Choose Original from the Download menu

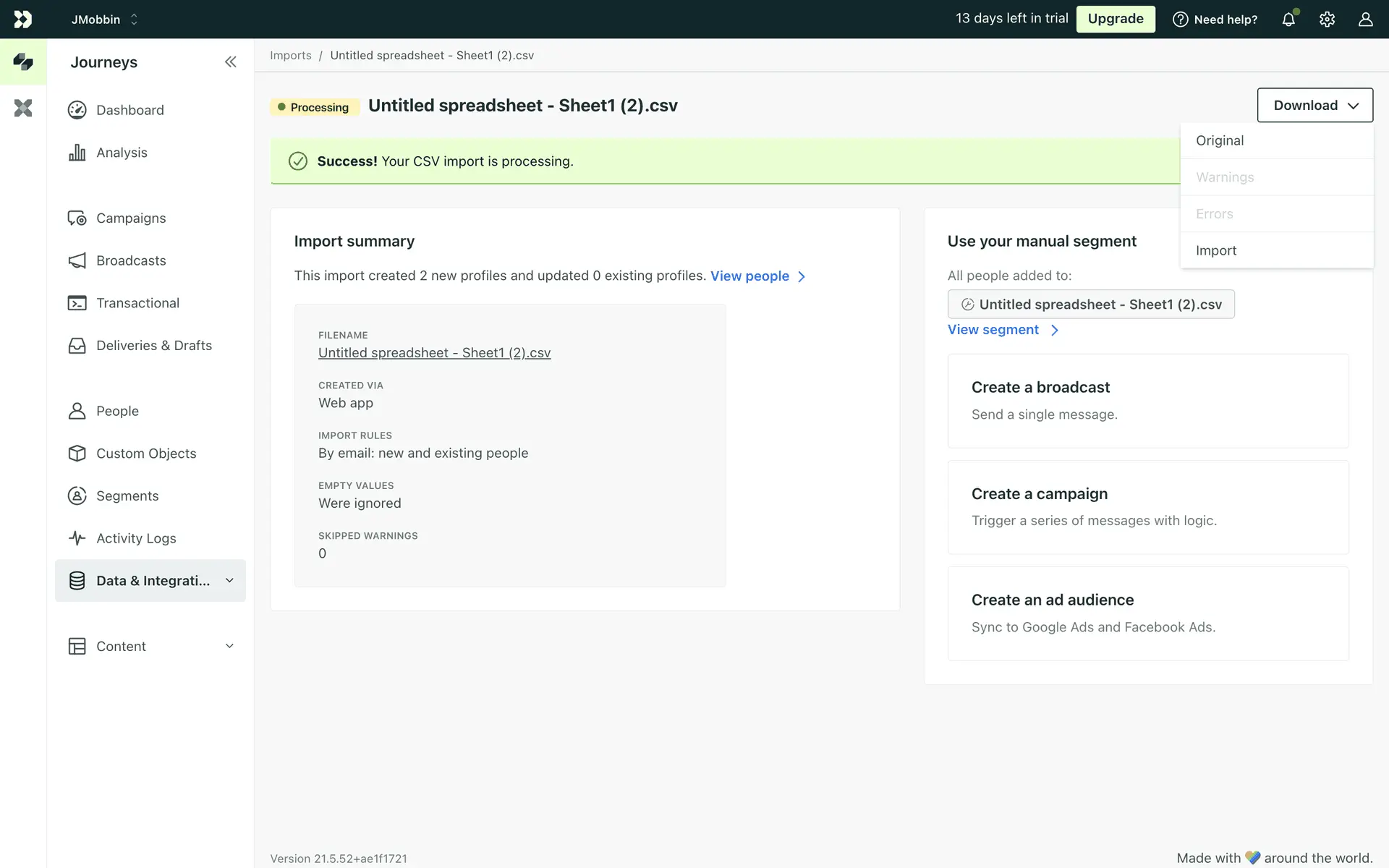tap(1220, 141)
